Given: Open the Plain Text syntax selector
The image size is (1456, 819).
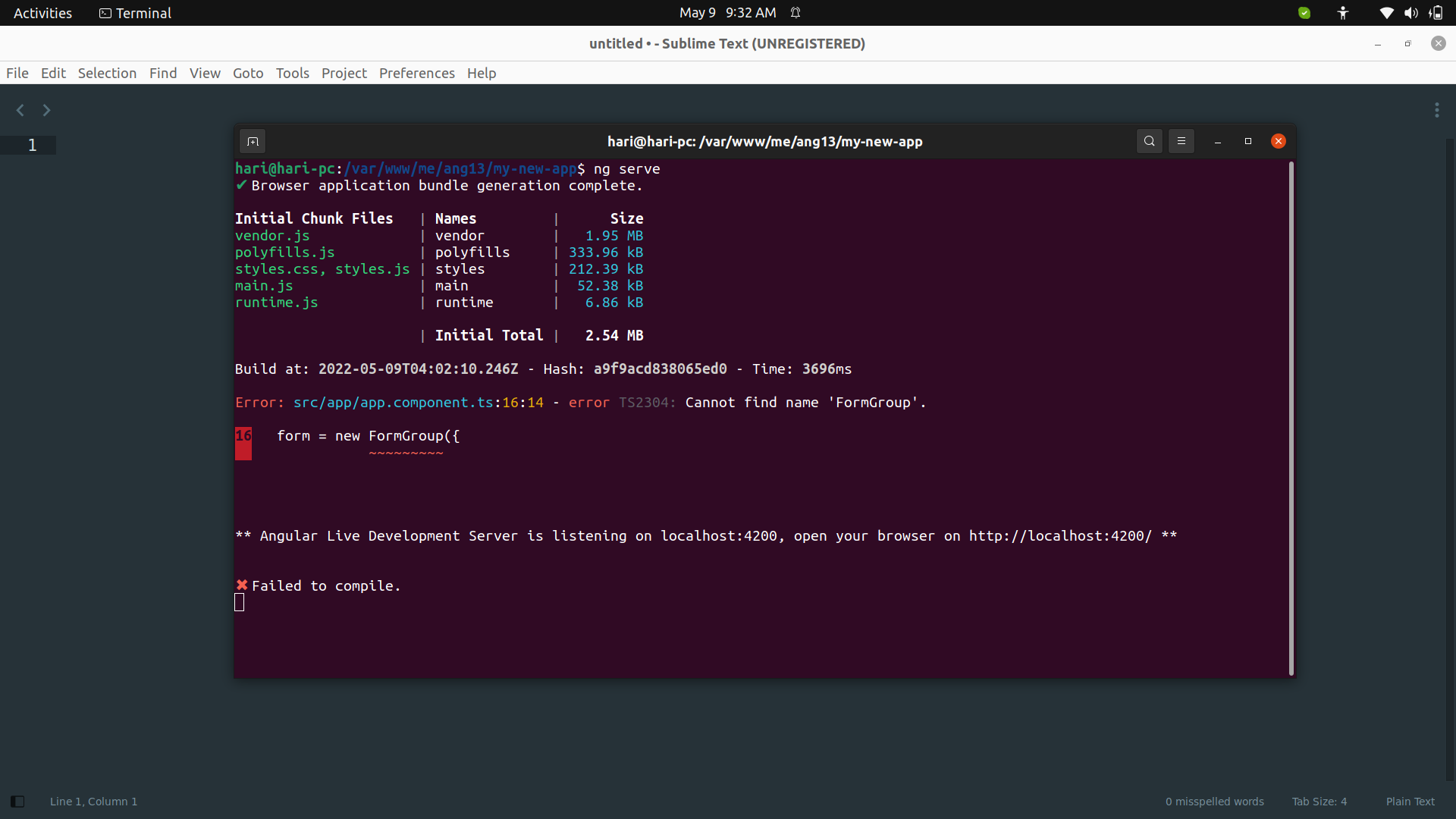Looking at the screenshot, I should pyautogui.click(x=1410, y=801).
